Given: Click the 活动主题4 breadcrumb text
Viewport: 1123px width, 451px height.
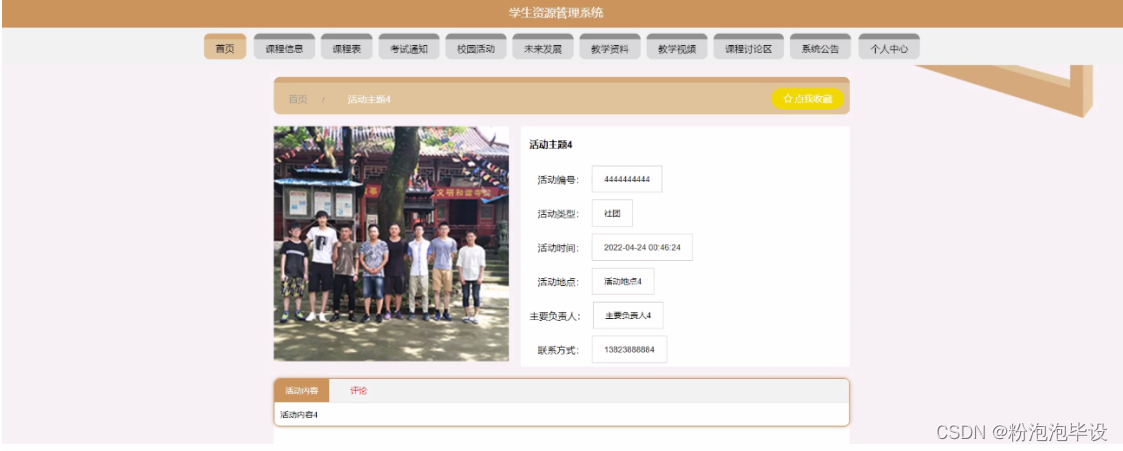Looking at the screenshot, I should click(369, 100).
